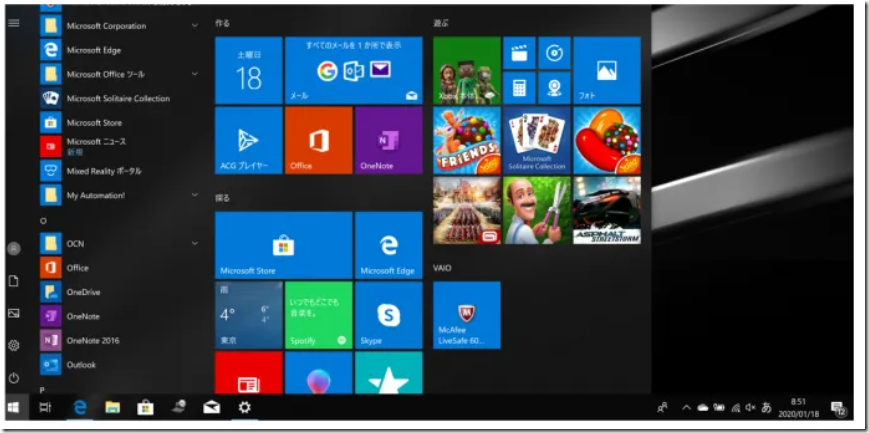Launch OneNote 2016 from the app list

coord(120,340)
